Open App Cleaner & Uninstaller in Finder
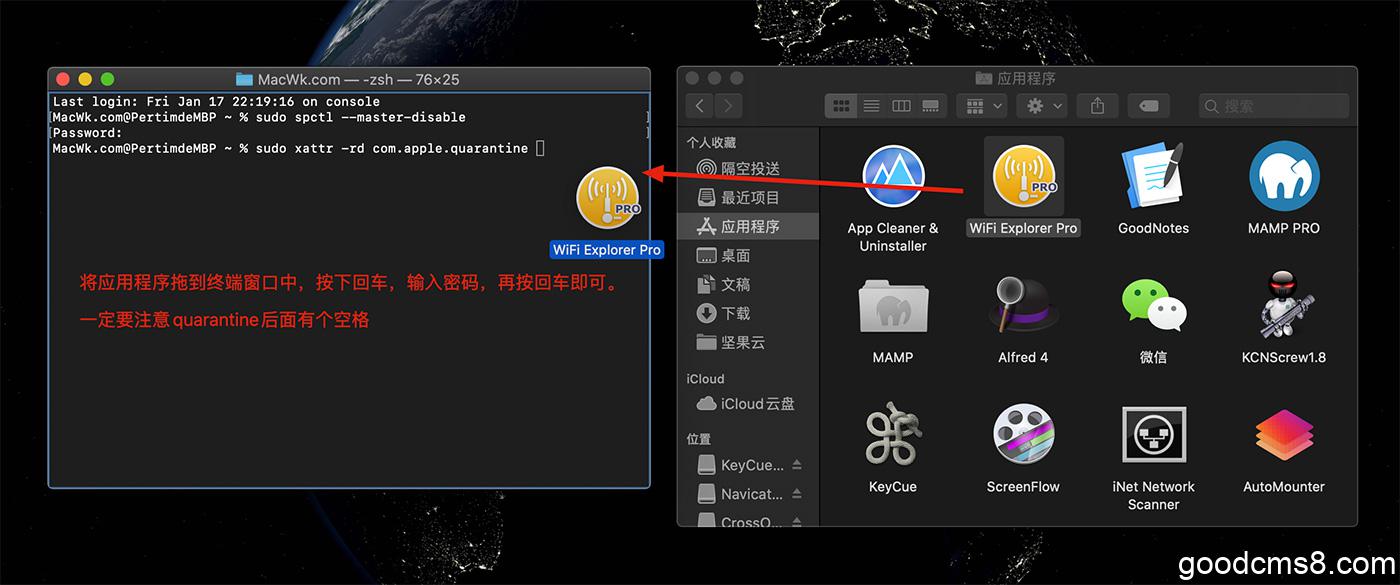The width and height of the screenshot is (1400, 585). [x=893, y=177]
